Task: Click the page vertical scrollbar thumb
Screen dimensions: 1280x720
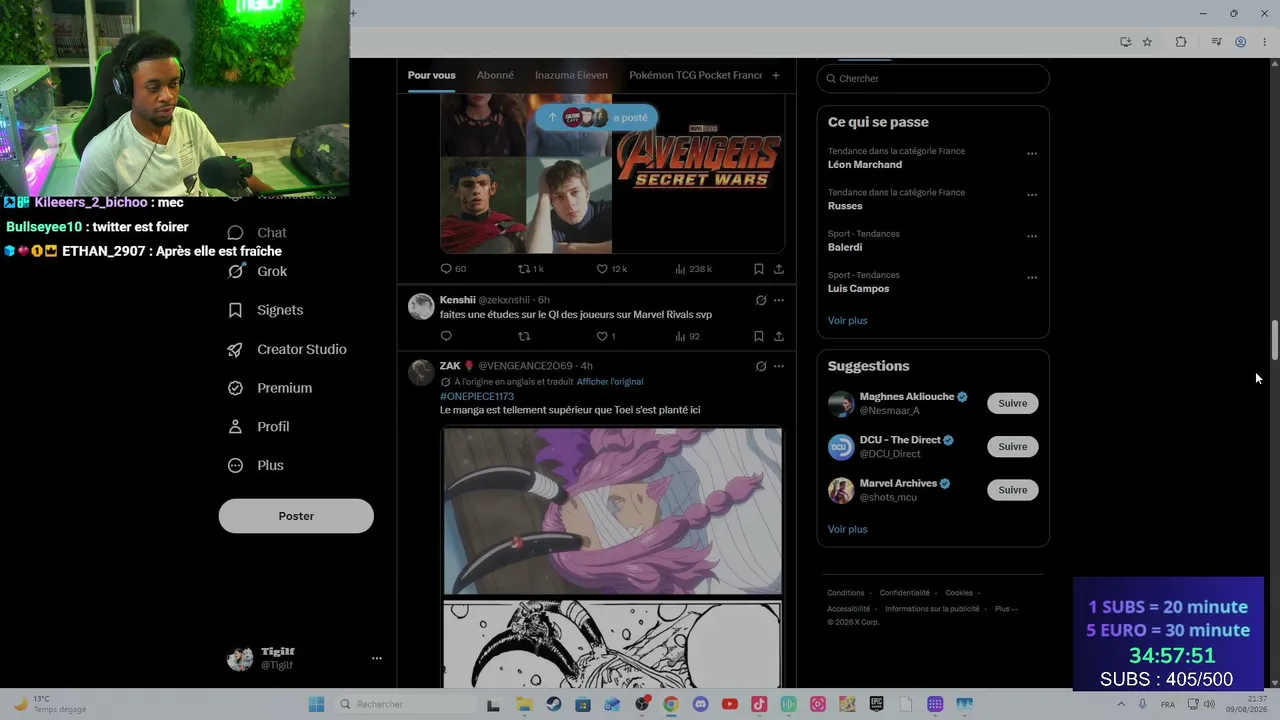Action: coord(1274,341)
